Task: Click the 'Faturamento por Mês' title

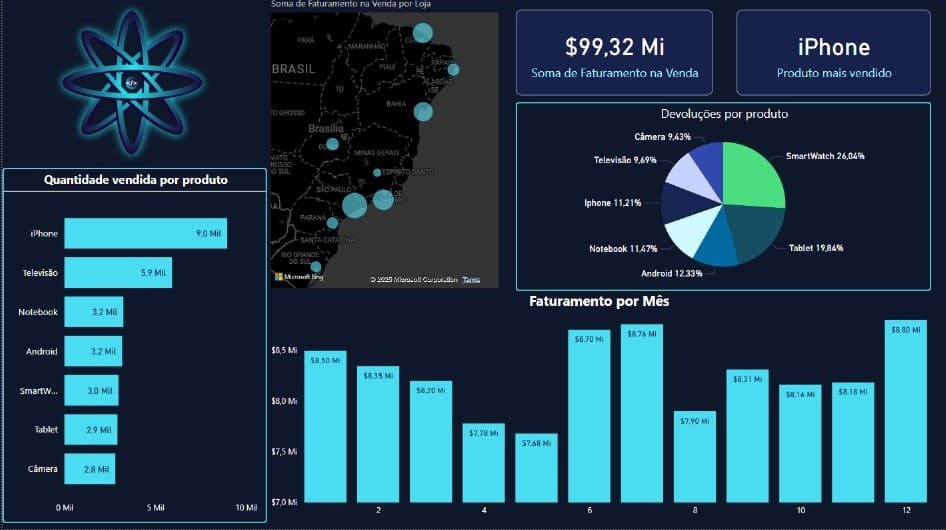Action: [599, 301]
